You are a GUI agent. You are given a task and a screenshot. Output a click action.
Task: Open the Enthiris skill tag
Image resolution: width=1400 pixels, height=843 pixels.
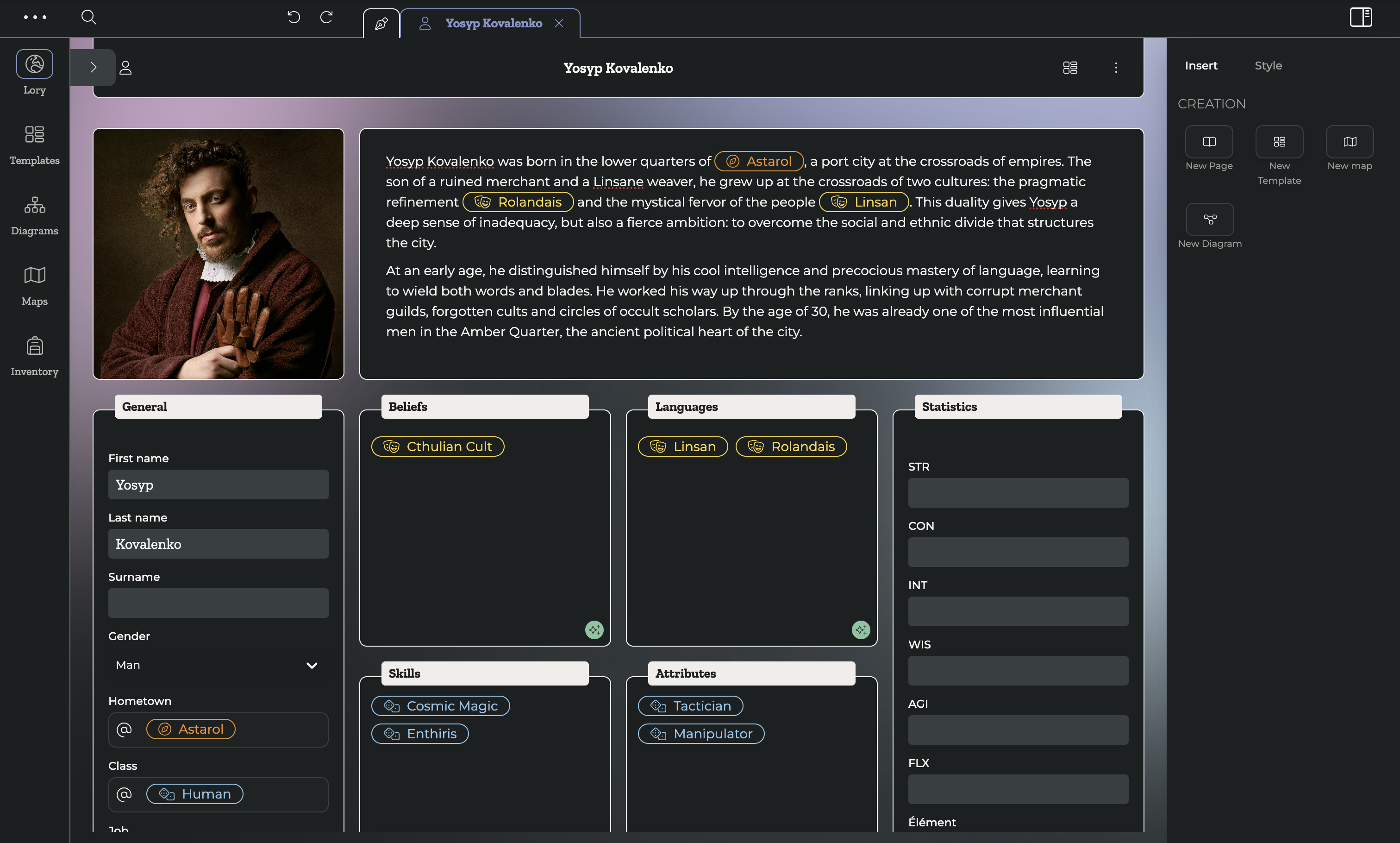(420, 734)
